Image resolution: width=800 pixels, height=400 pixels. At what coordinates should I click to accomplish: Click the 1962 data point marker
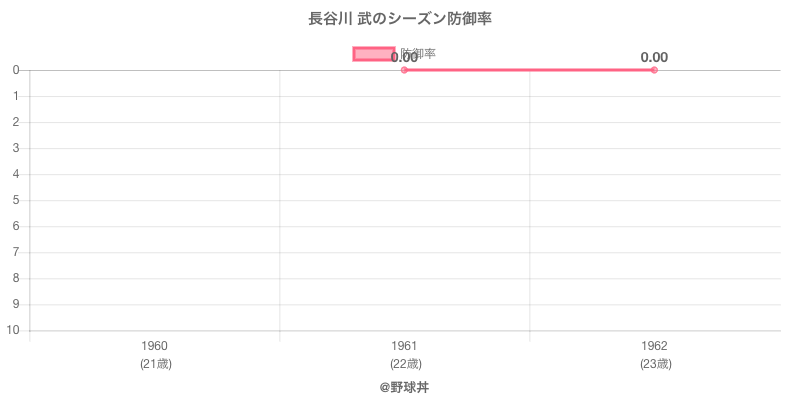click(x=654, y=70)
